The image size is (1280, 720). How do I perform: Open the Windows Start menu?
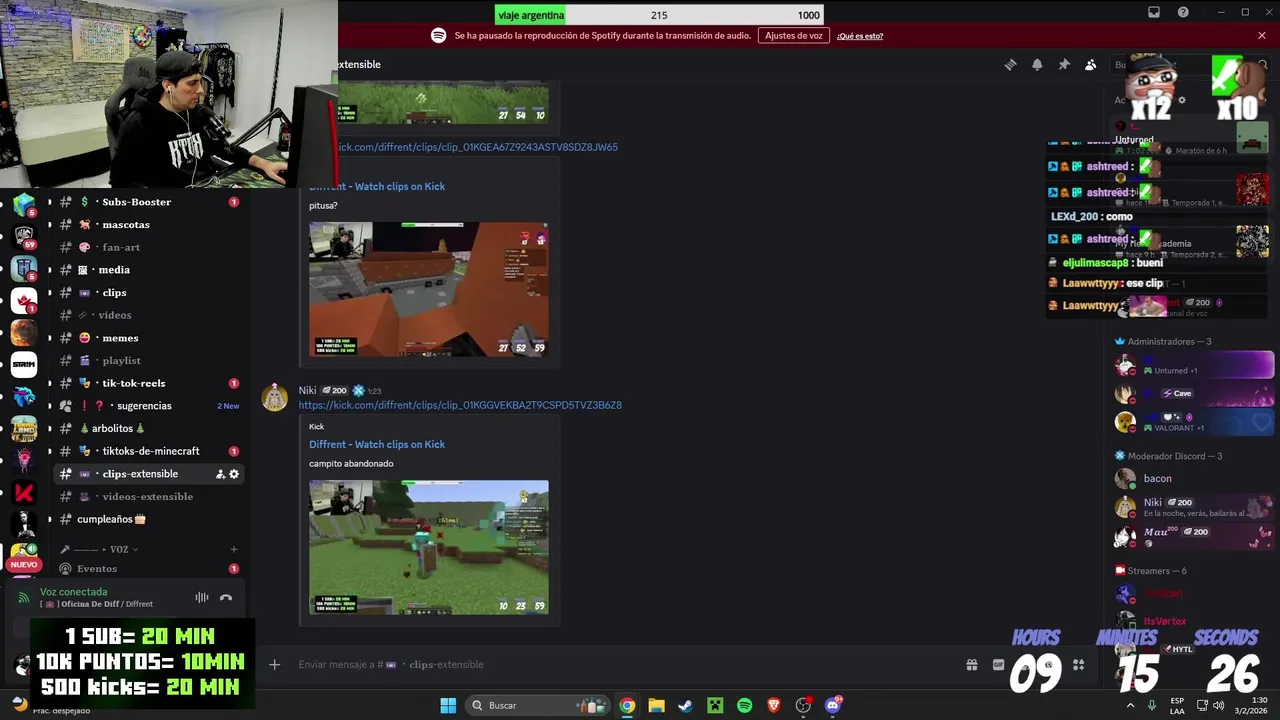click(448, 705)
